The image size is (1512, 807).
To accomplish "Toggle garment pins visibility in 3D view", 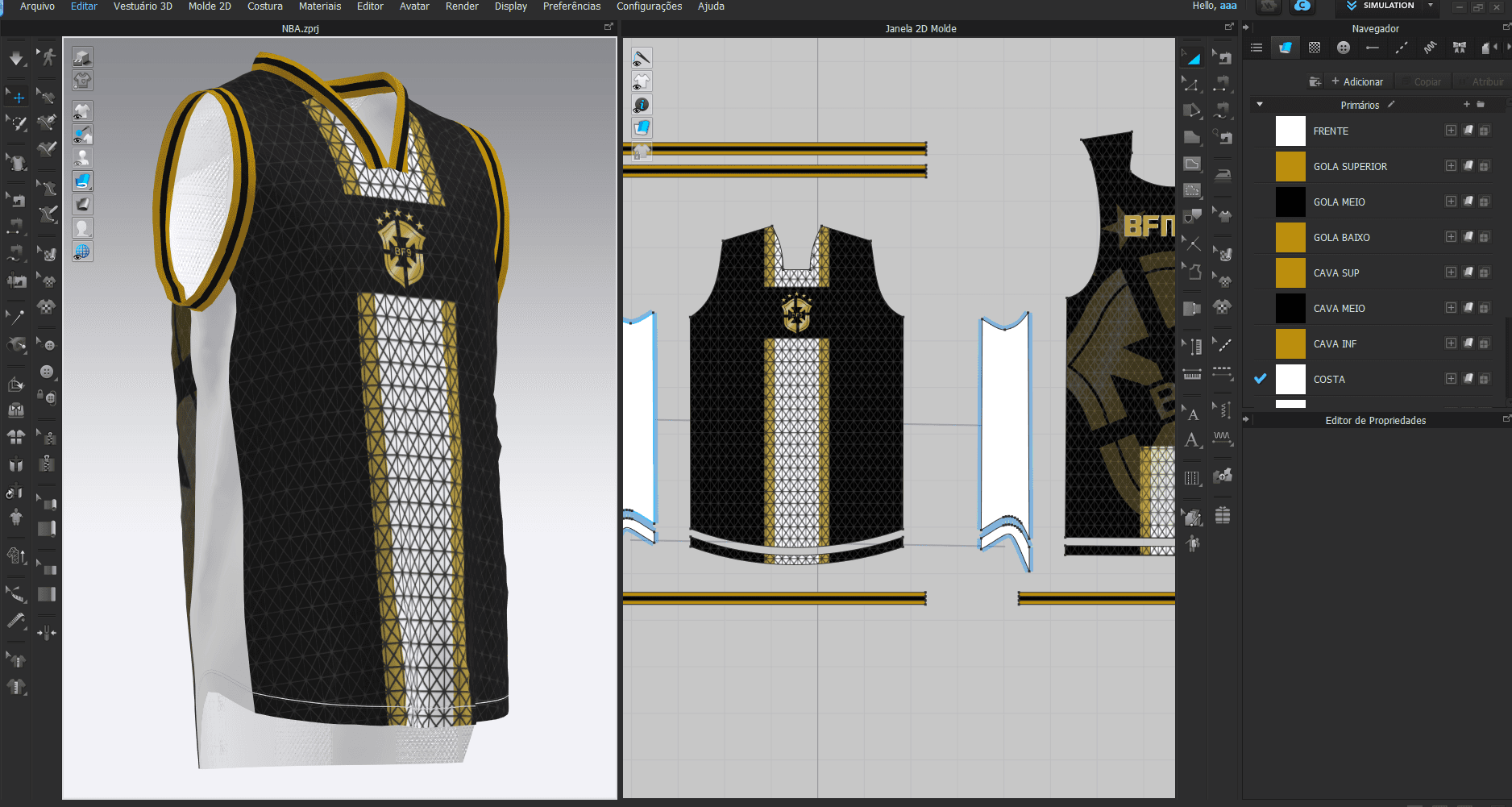I will [82, 134].
